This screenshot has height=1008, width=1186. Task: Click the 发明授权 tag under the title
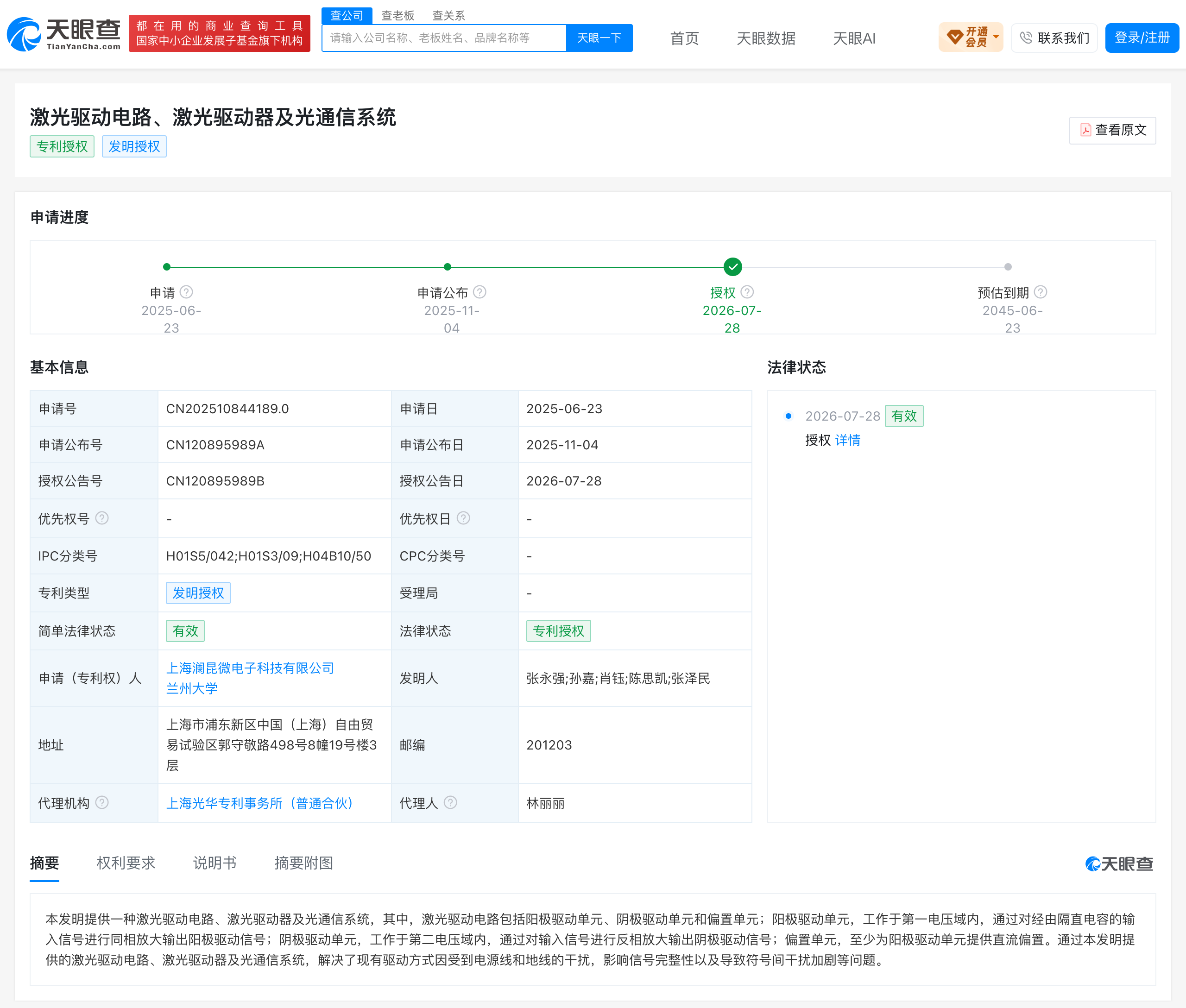tap(134, 146)
